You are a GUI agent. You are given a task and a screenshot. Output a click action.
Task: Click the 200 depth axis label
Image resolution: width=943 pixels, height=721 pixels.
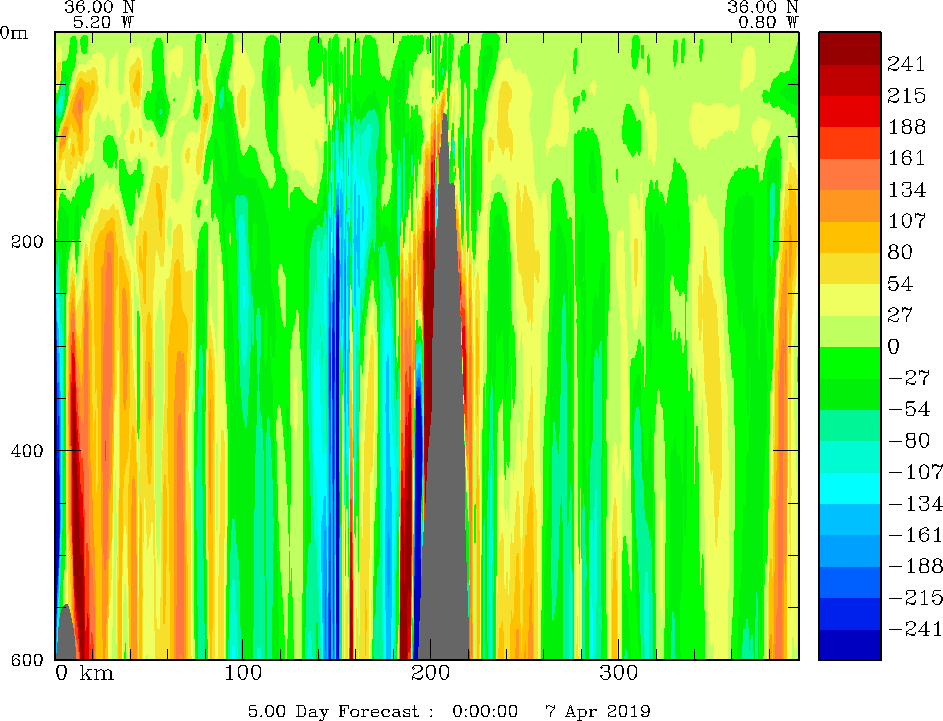click(27, 242)
